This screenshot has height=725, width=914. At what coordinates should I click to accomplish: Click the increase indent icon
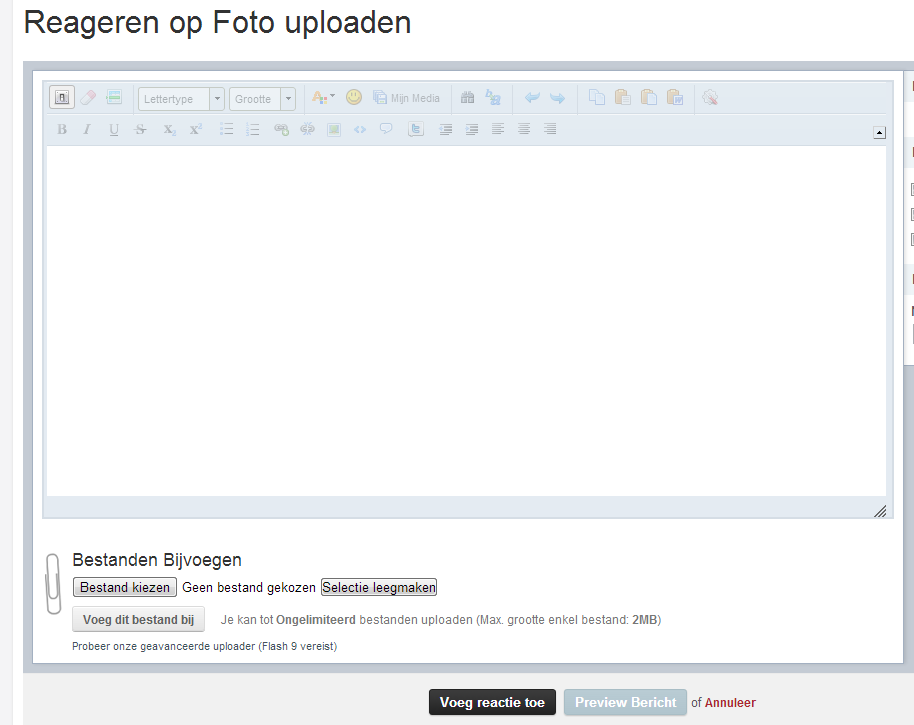pos(472,129)
